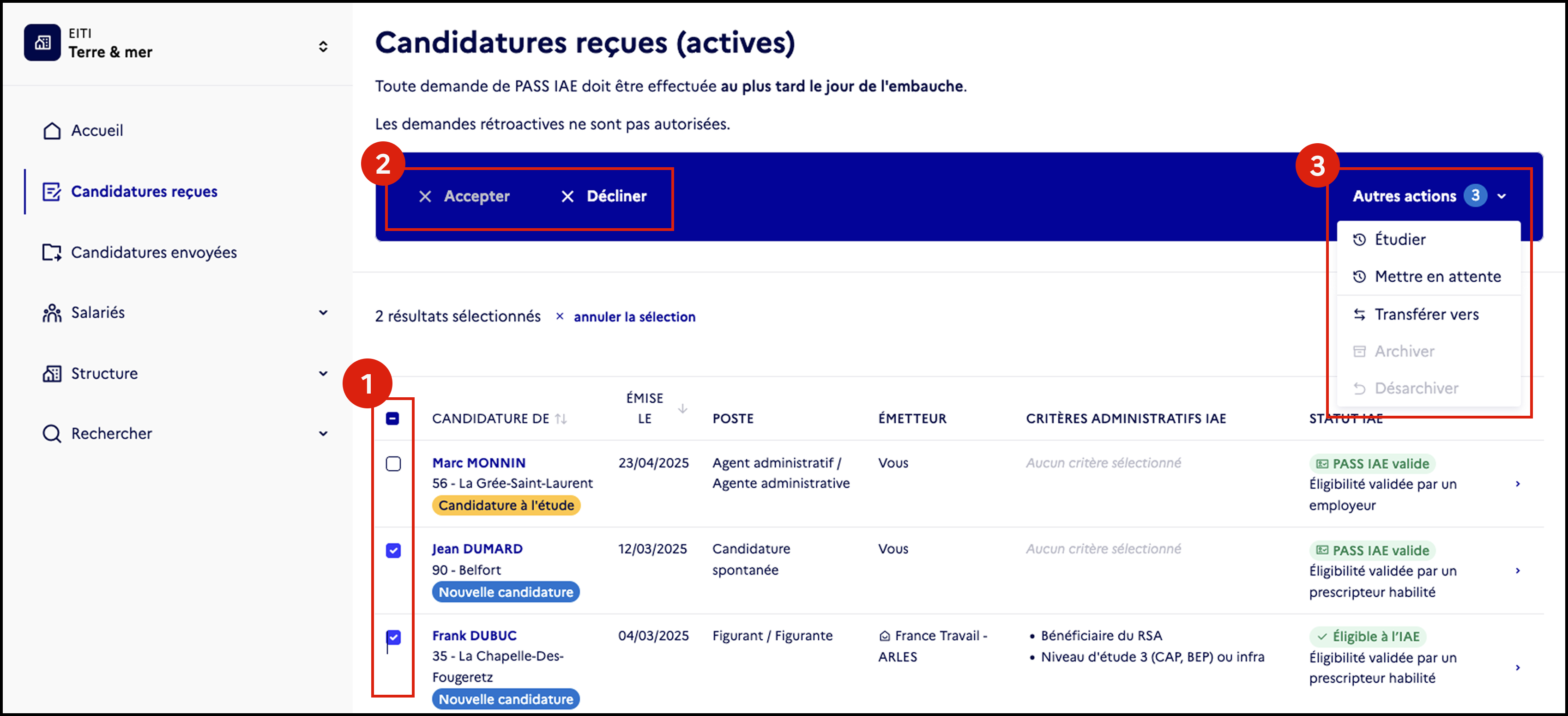Image resolution: width=1568 pixels, height=716 pixels.
Task: Click the Structure building icon
Action: [x=52, y=373]
